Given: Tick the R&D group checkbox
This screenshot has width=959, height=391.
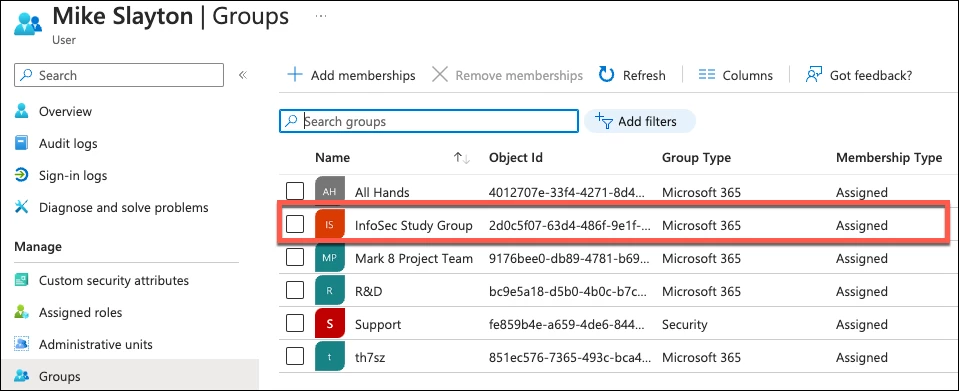Looking at the screenshot, I should click(x=295, y=291).
